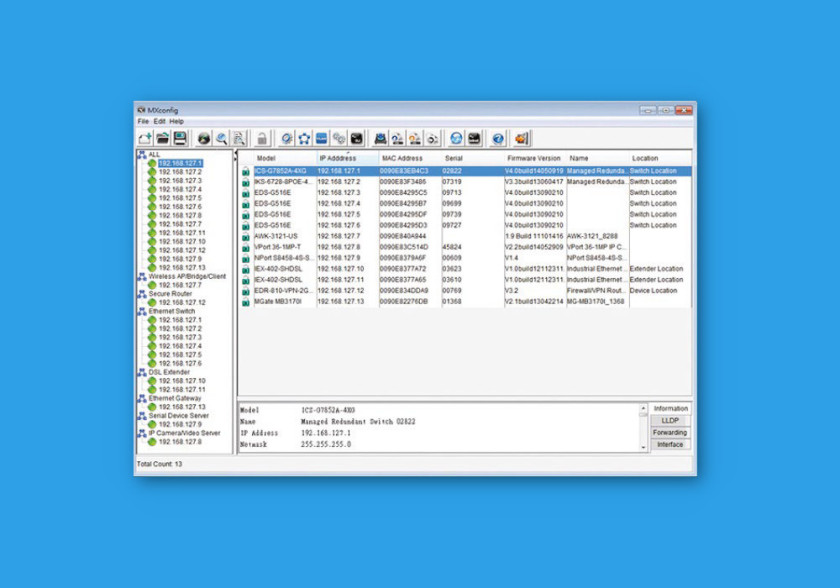Switch to the Forwarding tab
The image size is (840, 588).
click(670, 433)
